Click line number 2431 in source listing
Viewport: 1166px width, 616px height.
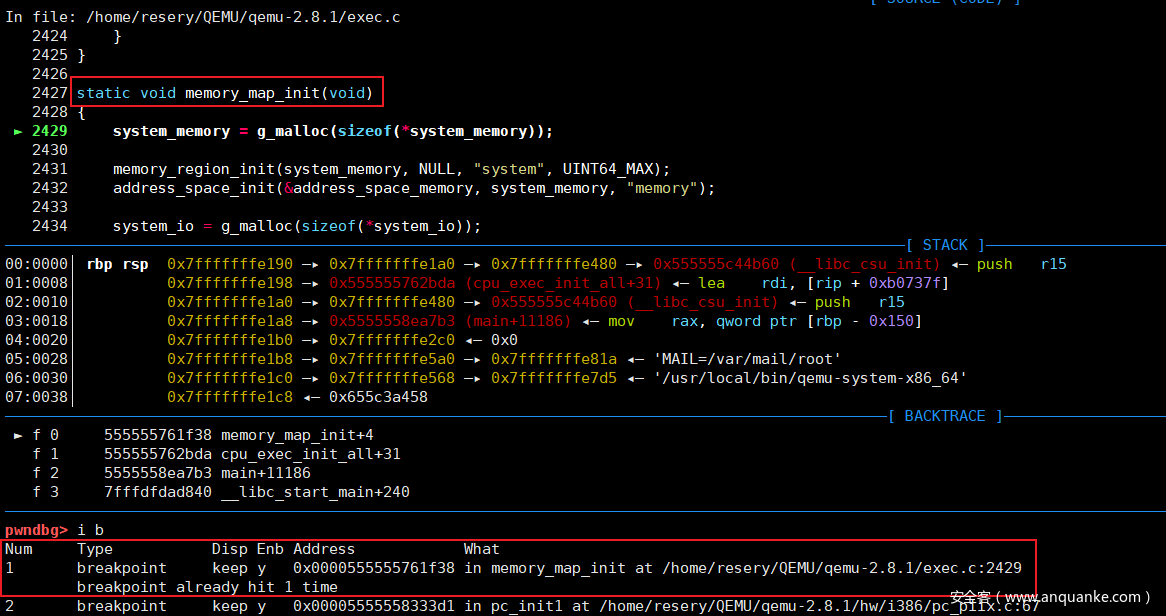[x=49, y=169]
